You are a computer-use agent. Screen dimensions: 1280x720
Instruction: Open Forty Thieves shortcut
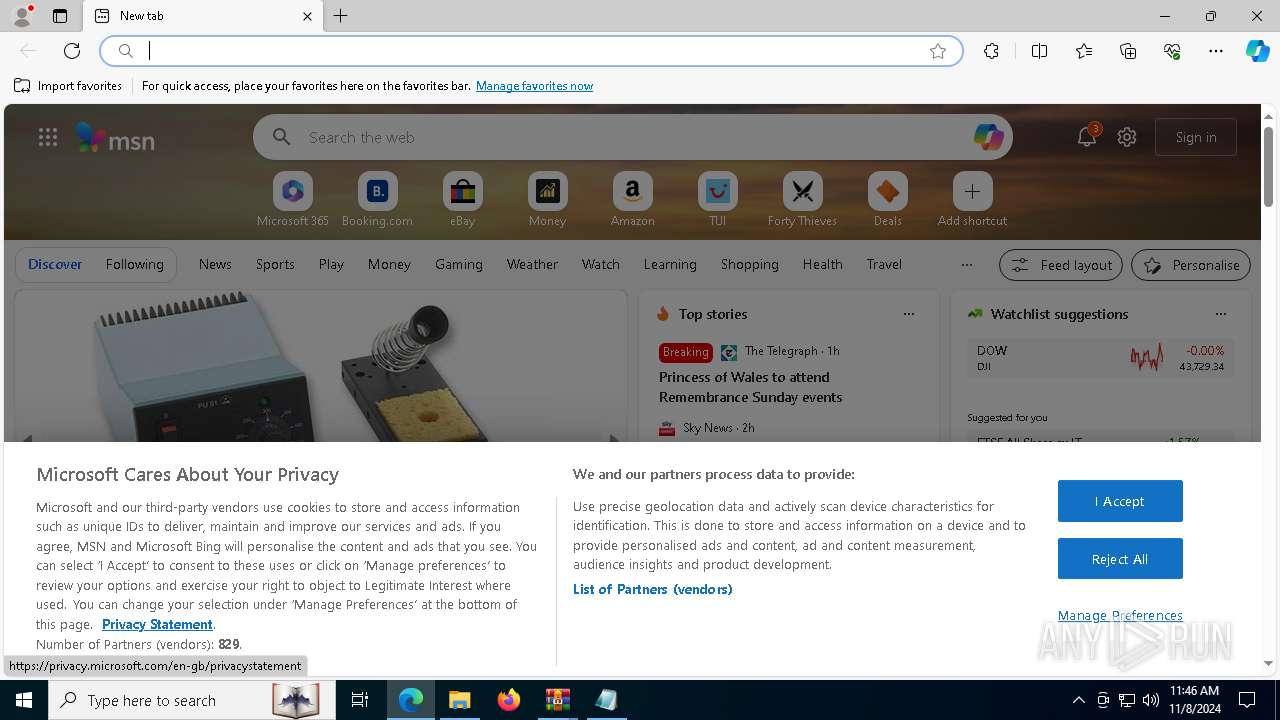(x=802, y=200)
